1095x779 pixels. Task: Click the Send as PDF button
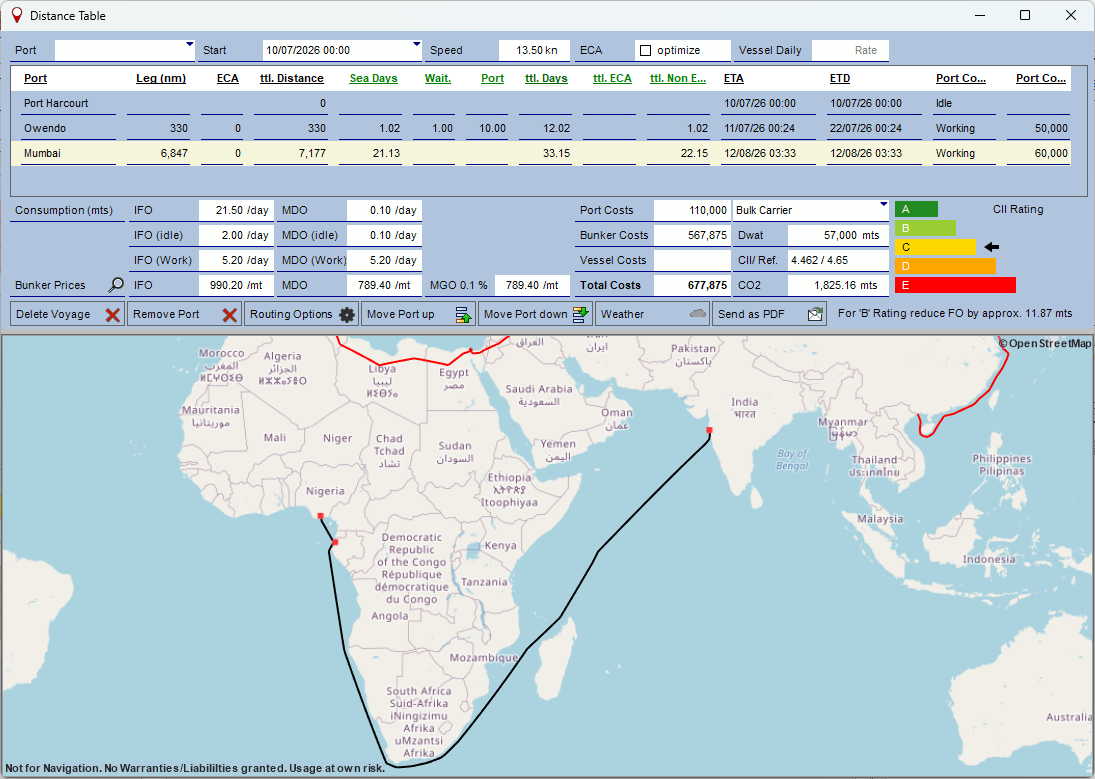coord(770,314)
